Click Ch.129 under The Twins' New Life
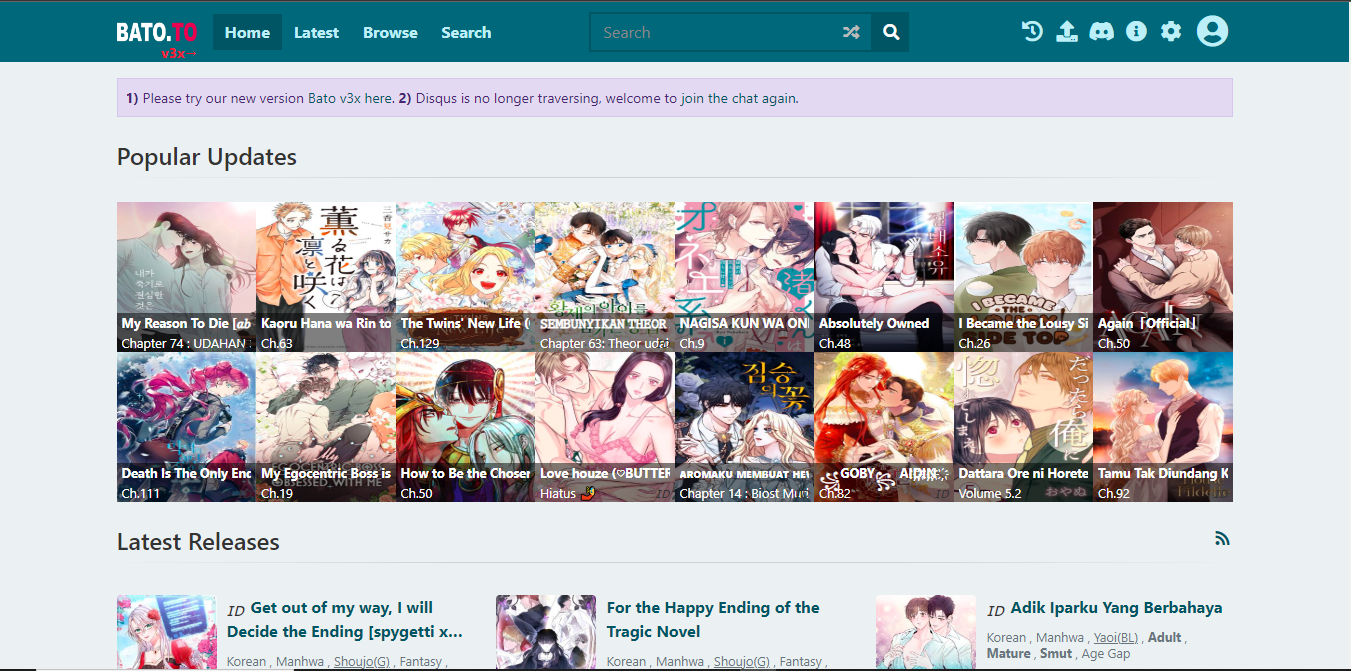Viewport: 1351px width, 671px height. (420, 343)
